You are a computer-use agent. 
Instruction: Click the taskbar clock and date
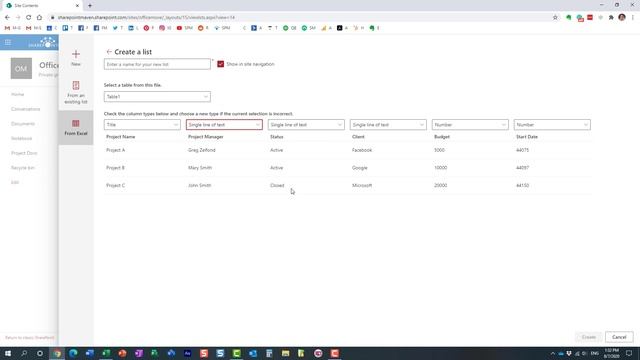click(x=611, y=353)
